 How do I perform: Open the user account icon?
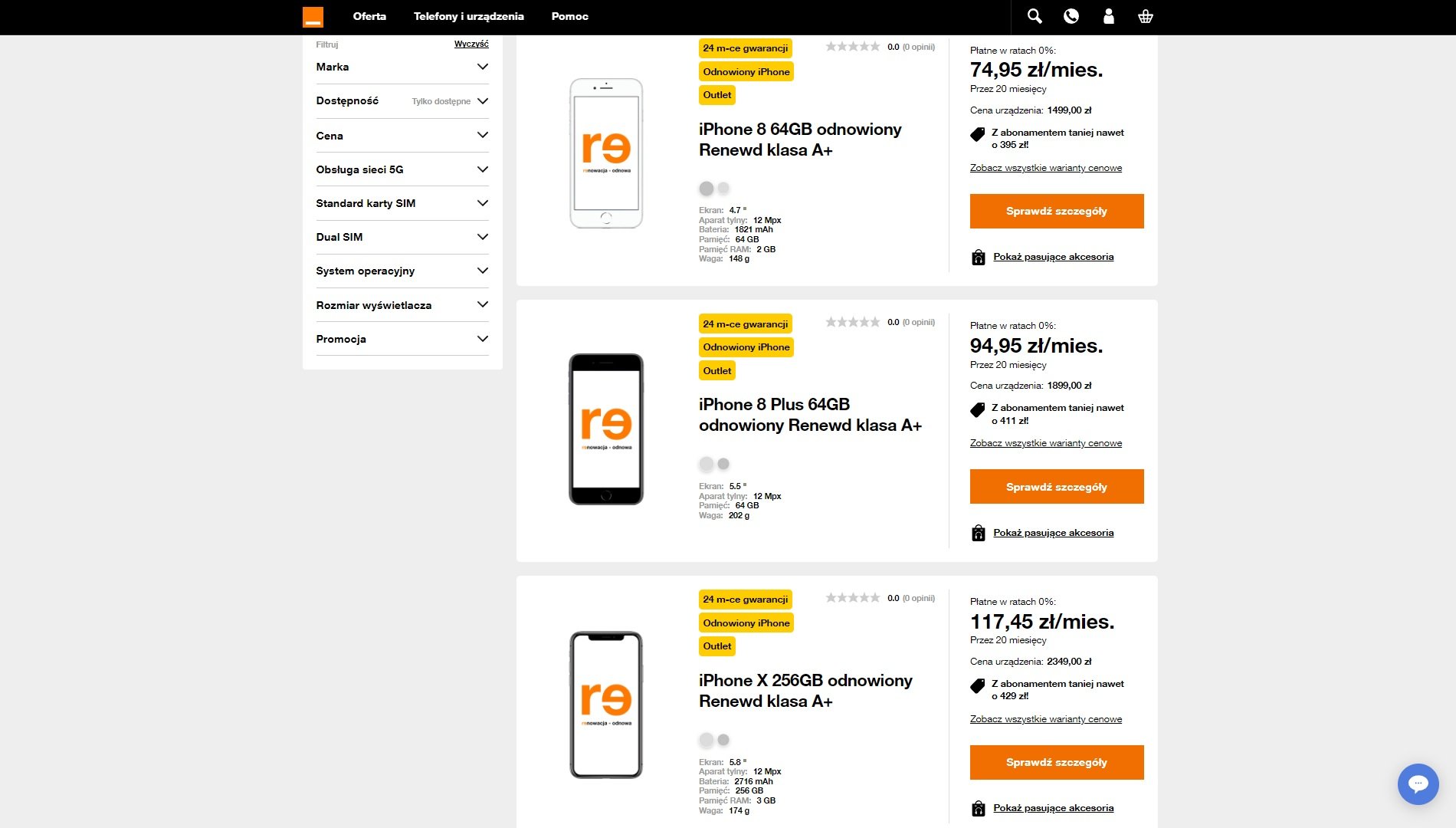pos(1108,16)
